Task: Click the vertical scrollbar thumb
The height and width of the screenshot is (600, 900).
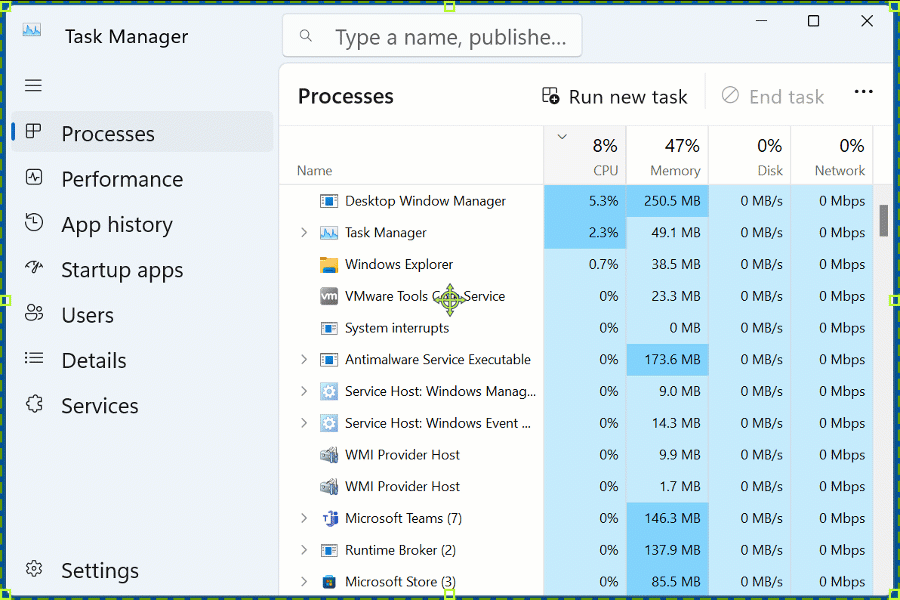Action: point(884,220)
